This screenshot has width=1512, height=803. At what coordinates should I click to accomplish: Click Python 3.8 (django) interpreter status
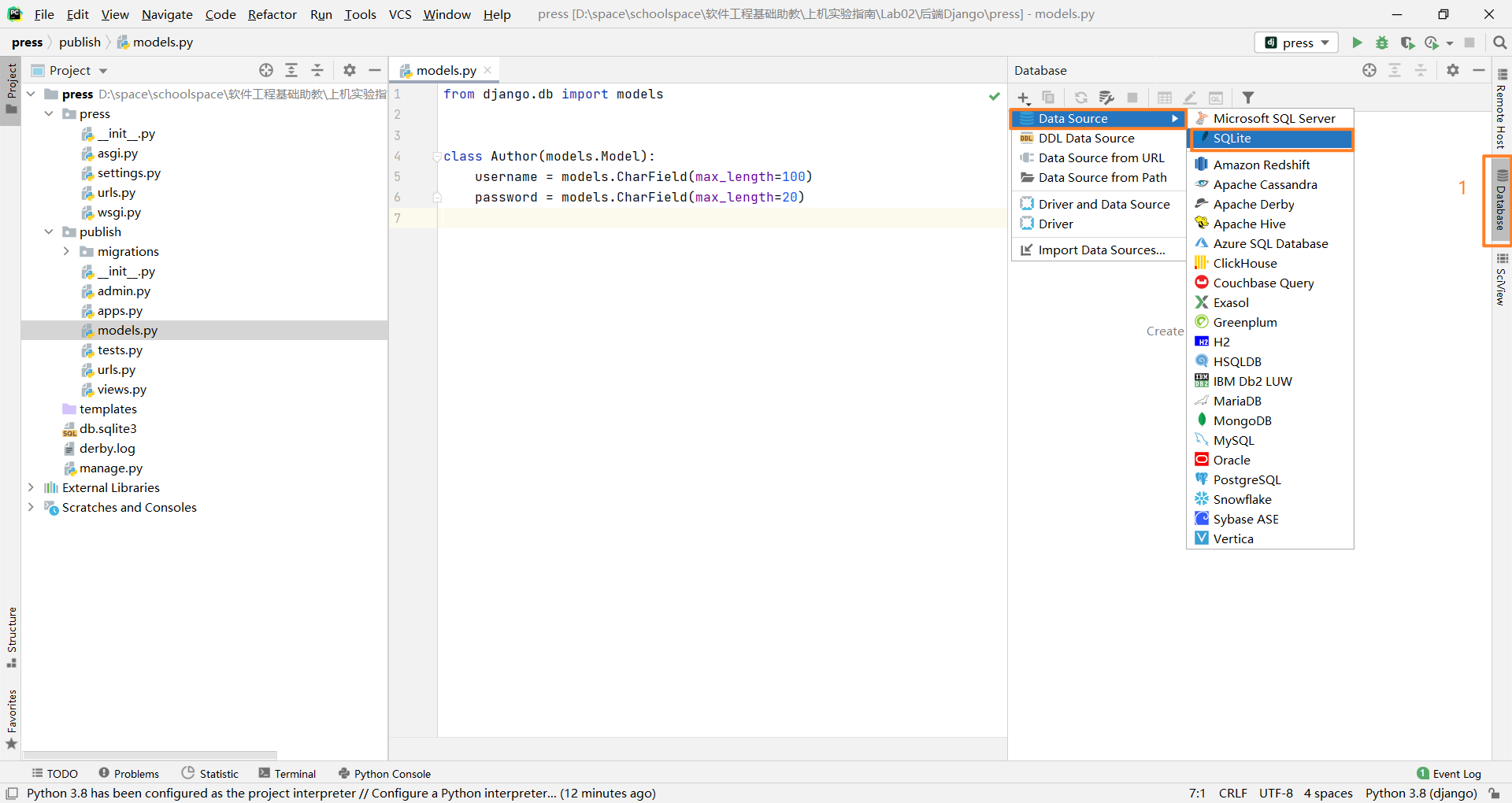(x=1421, y=793)
